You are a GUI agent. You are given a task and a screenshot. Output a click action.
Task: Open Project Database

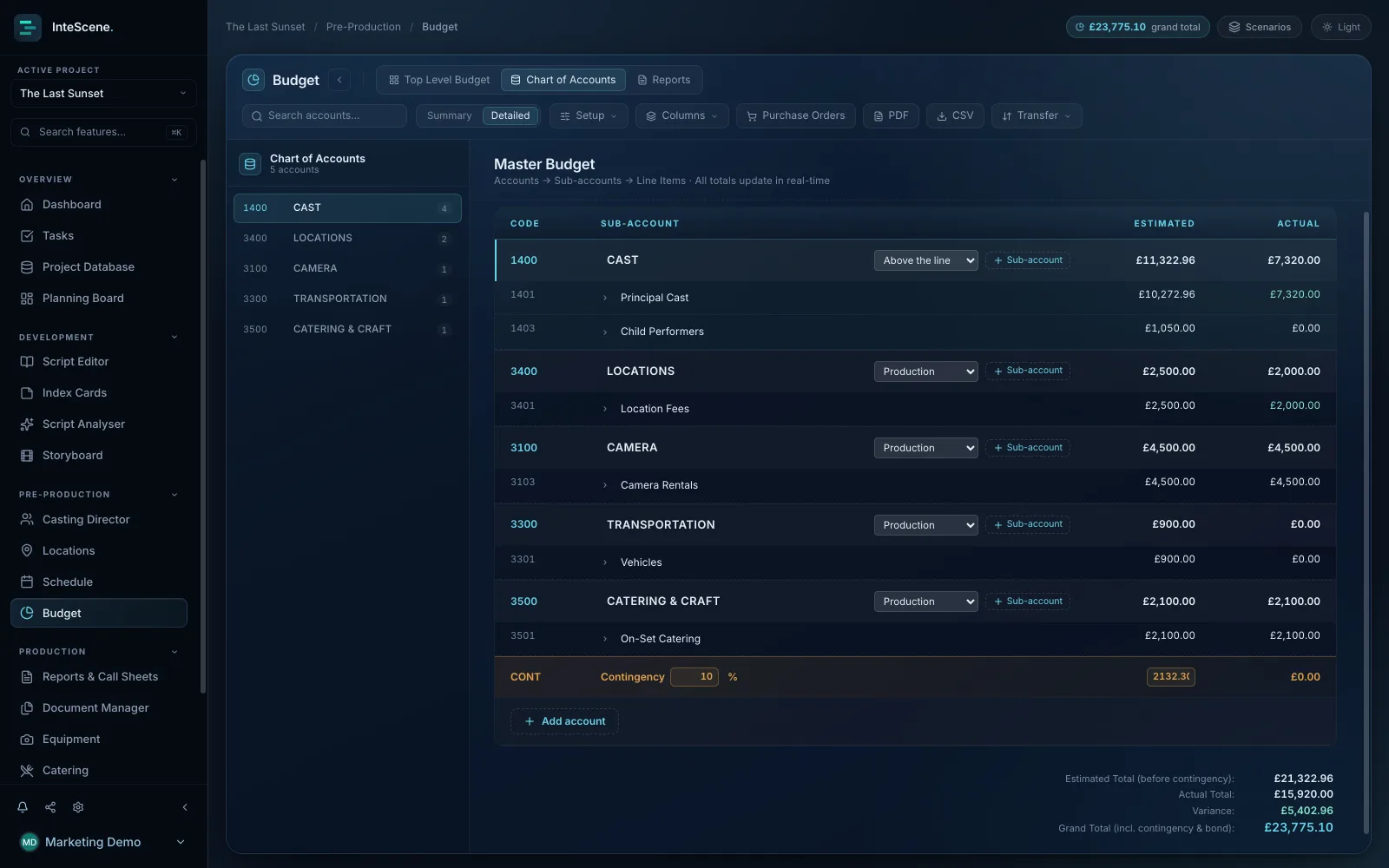99,267
